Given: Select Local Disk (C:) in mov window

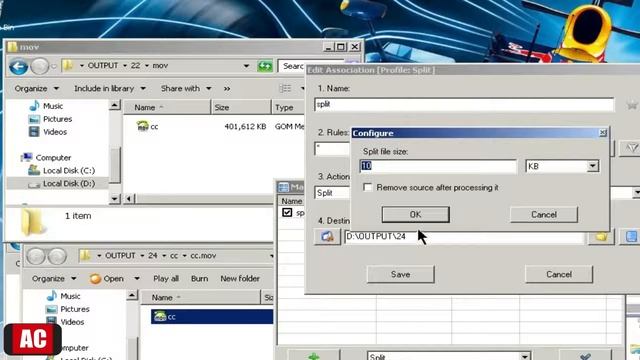Looking at the screenshot, I should 61,171.
